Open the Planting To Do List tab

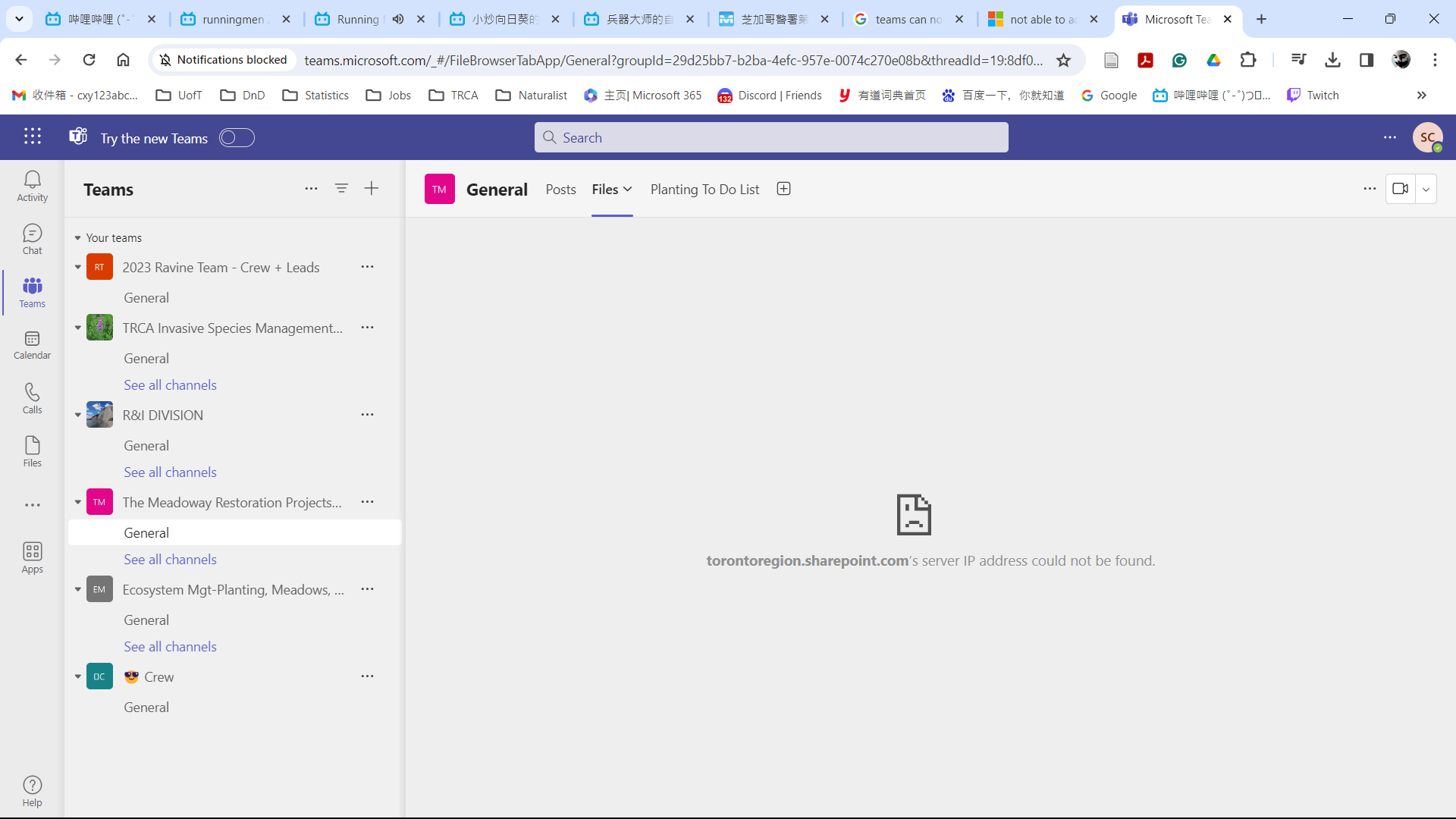coord(704,190)
